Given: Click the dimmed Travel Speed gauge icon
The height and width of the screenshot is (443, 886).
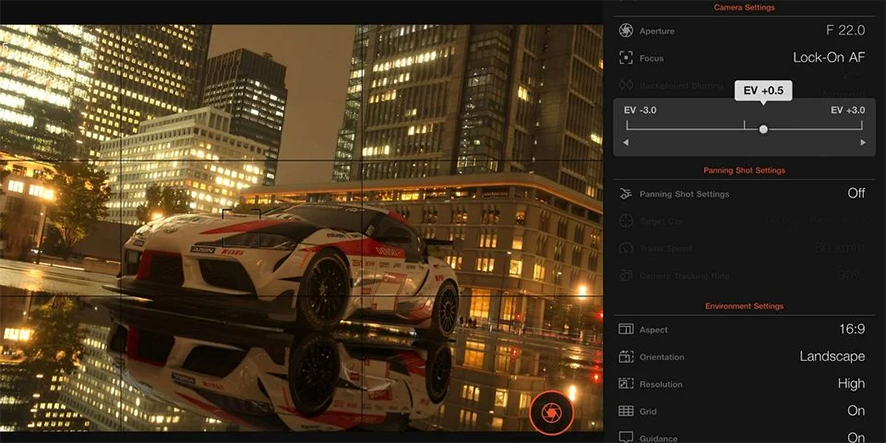Looking at the screenshot, I should pos(626,248).
